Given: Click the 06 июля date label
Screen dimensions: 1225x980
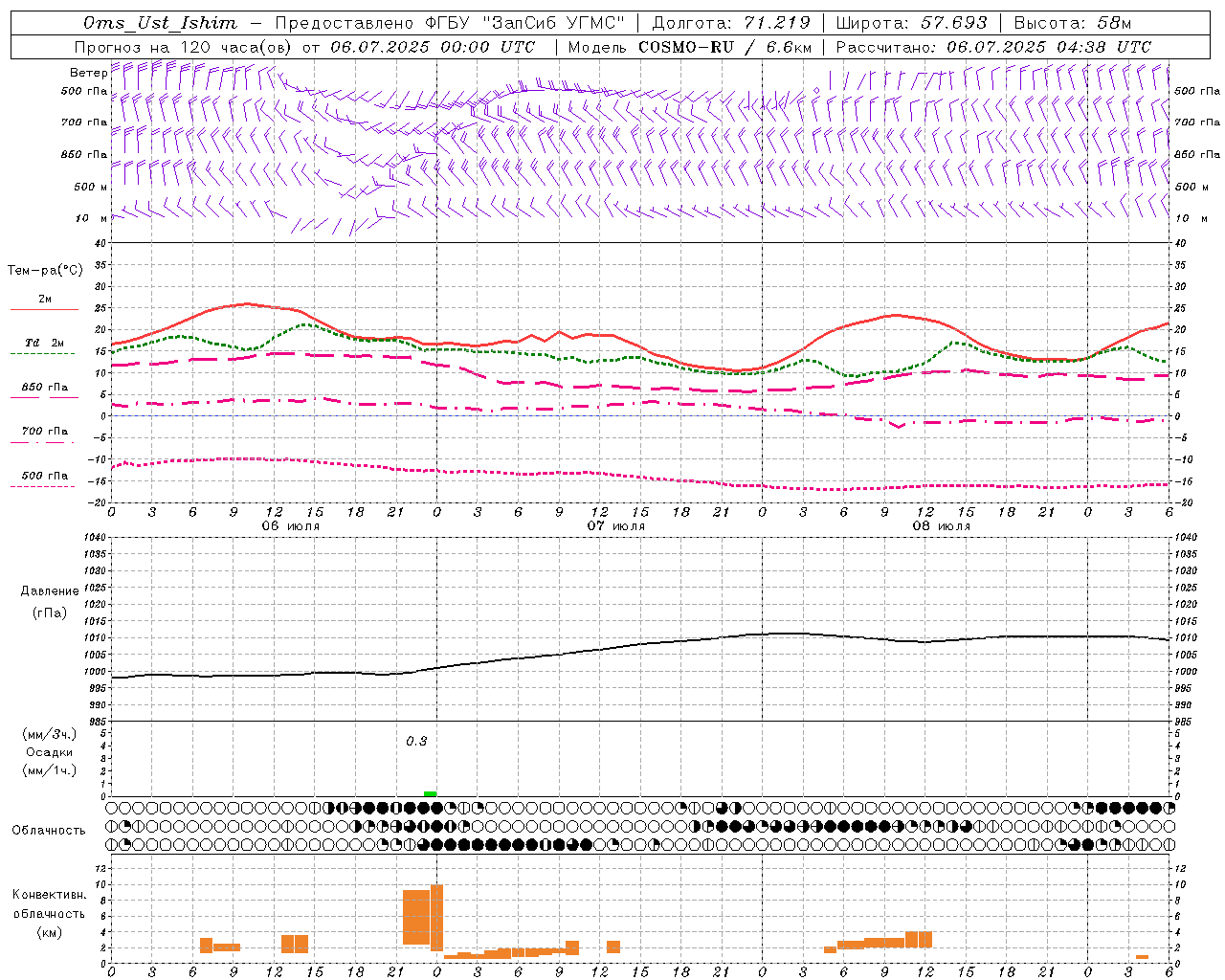Looking at the screenshot, I should pos(291,526).
